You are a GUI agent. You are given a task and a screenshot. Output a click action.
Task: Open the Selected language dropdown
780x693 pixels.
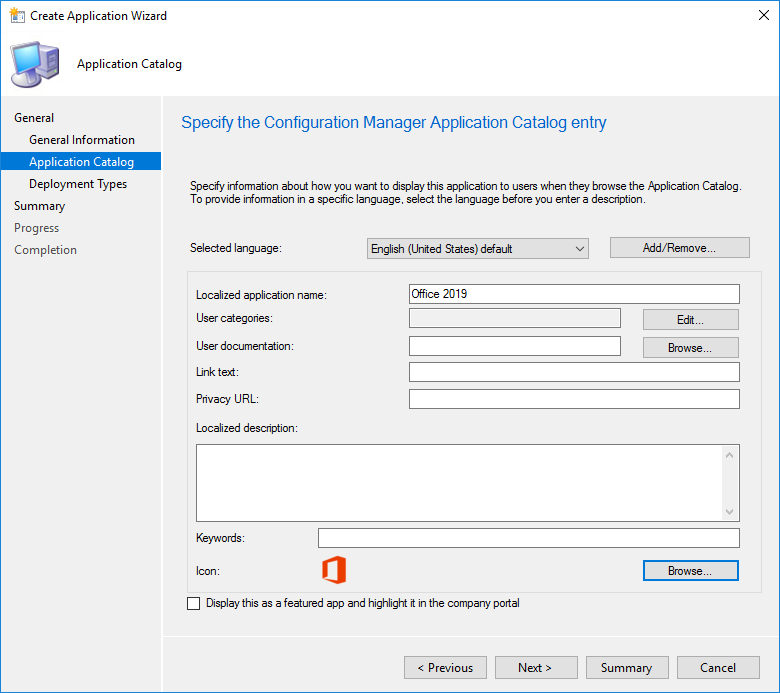coord(478,248)
